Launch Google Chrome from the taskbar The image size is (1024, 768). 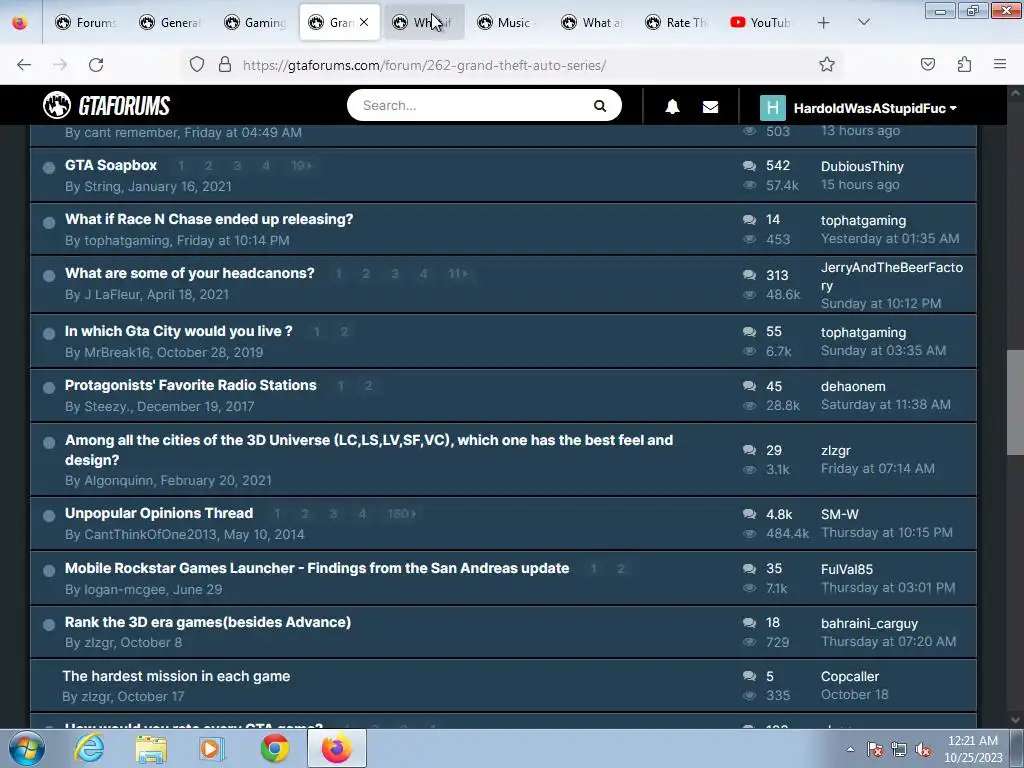pyautogui.click(x=275, y=748)
